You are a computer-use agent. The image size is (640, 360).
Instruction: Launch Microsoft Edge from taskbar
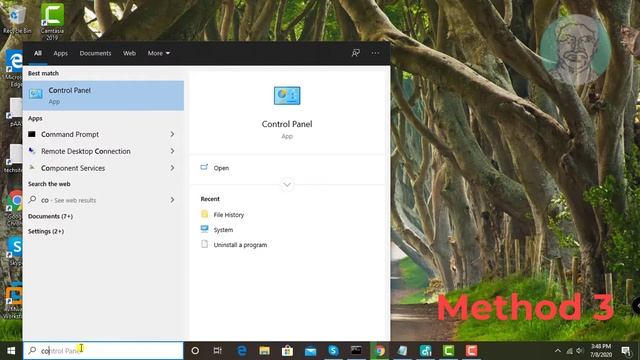[x=242, y=351]
